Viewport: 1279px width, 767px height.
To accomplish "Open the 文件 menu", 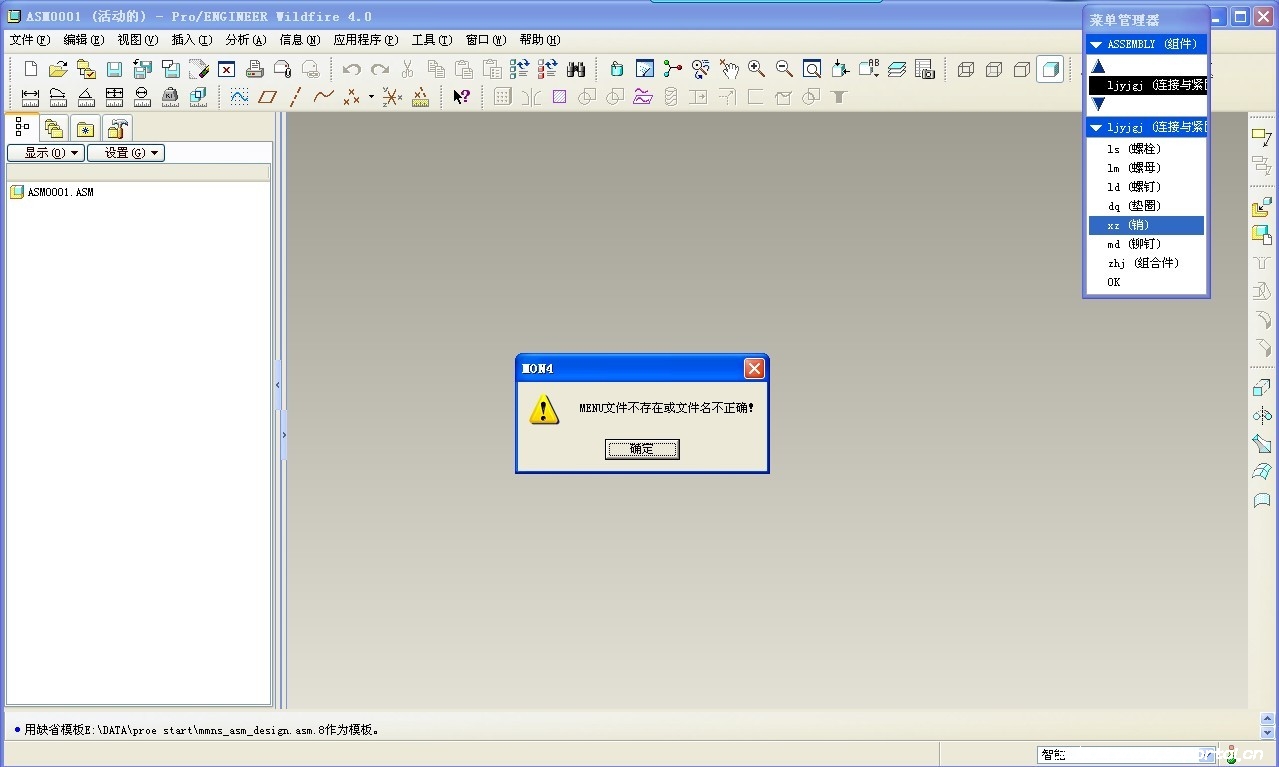I will click(x=29, y=40).
